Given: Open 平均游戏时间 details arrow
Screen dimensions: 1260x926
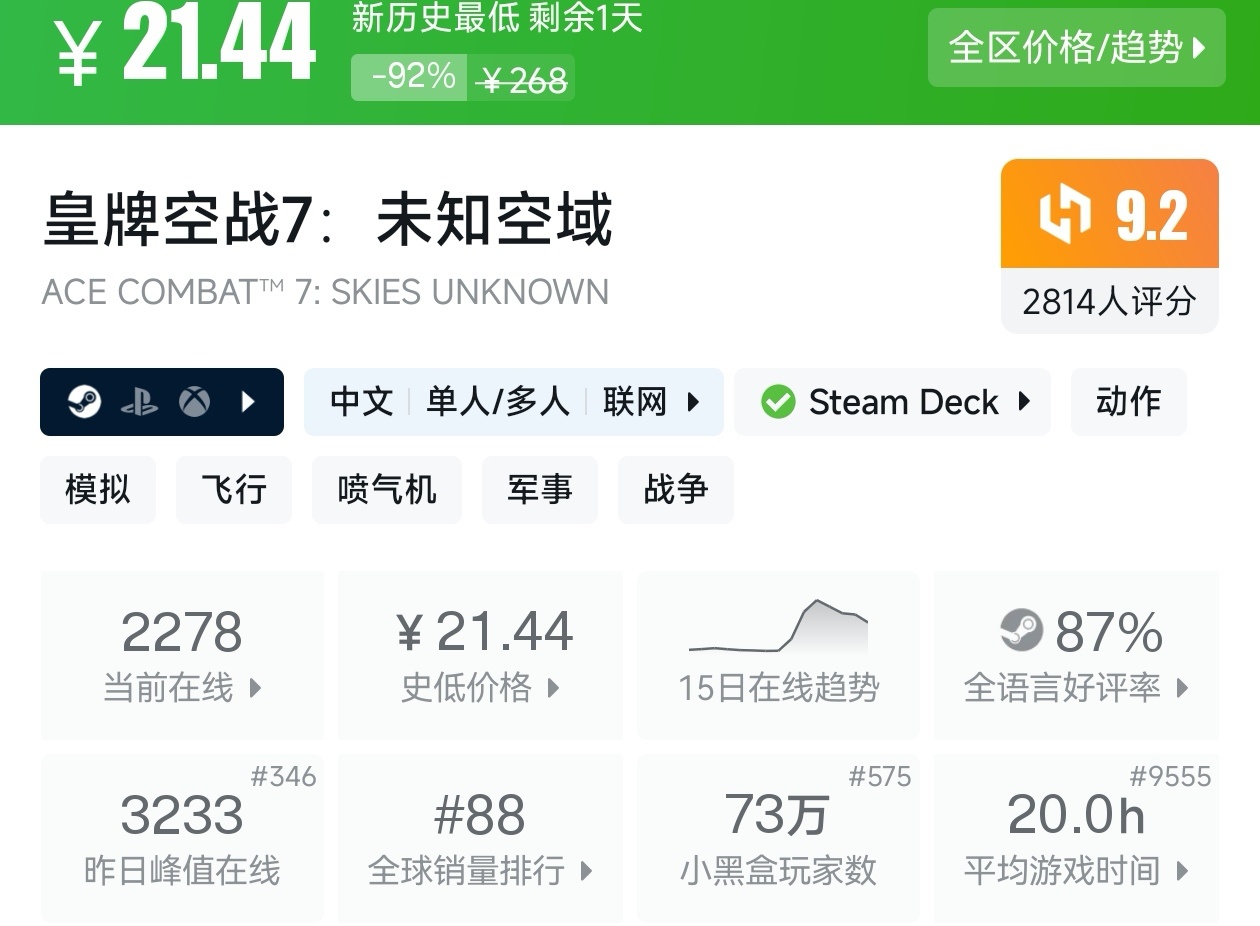Looking at the screenshot, I should point(1183,871).
